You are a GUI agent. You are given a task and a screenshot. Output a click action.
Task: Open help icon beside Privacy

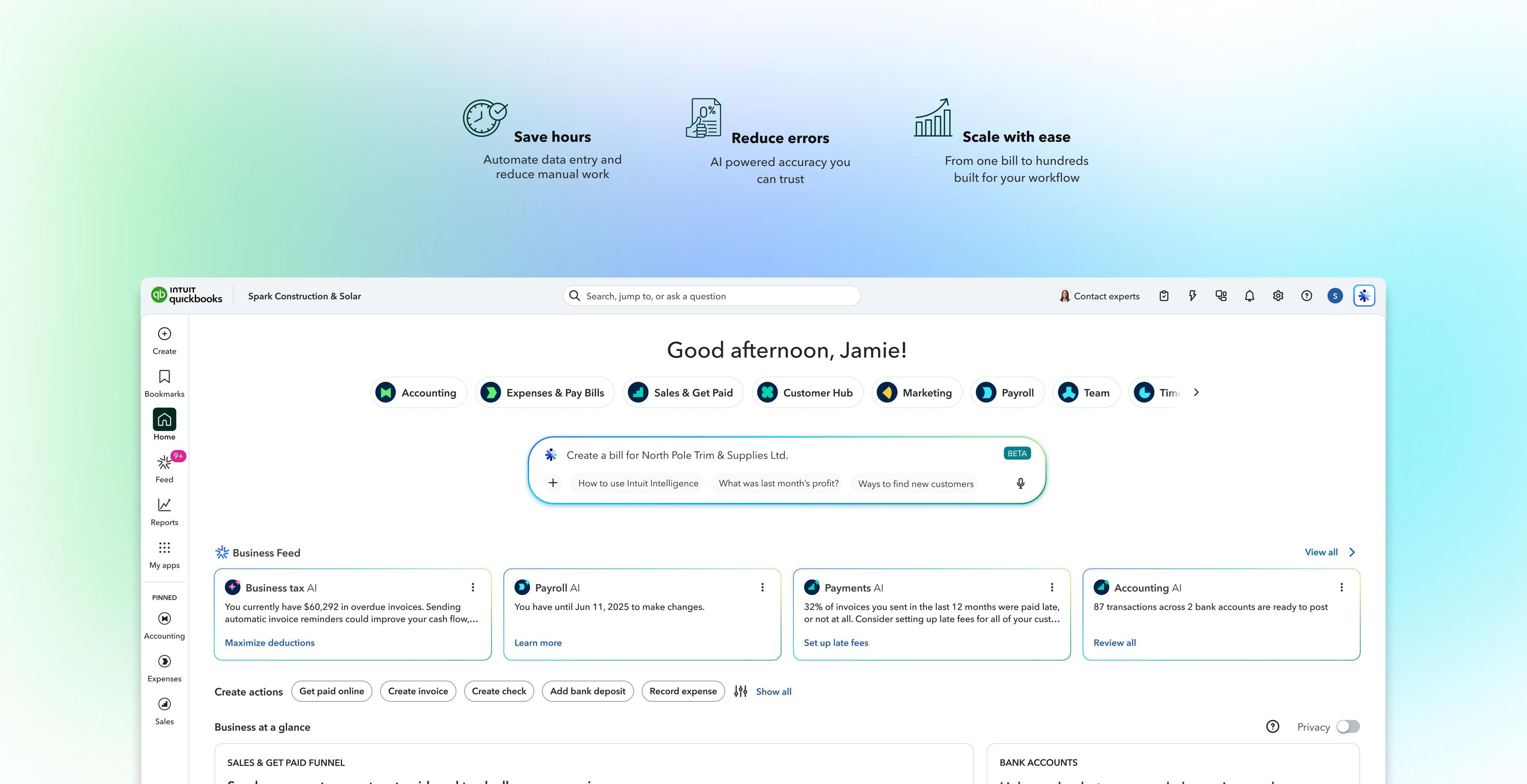click(x=1272, y=726)
